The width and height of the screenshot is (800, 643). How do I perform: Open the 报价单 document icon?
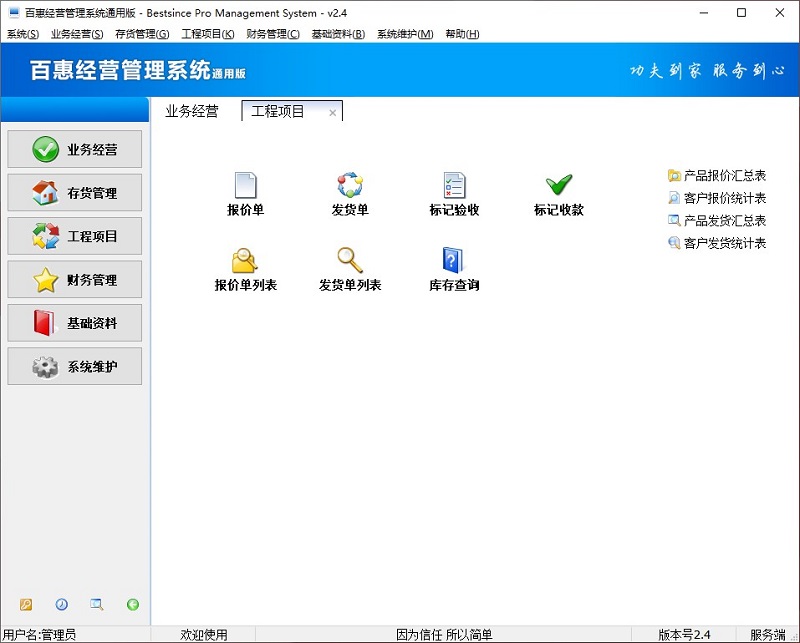tap(245, 185)
